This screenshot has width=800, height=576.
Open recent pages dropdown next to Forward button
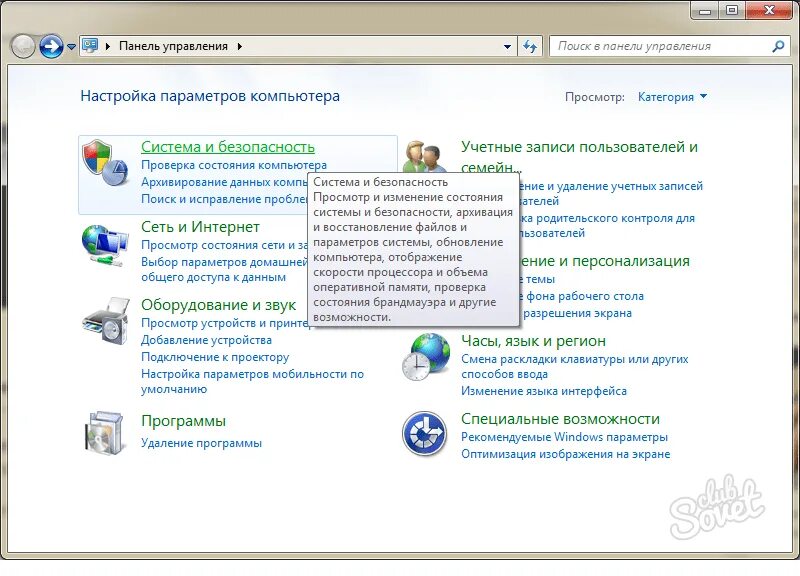71,47
